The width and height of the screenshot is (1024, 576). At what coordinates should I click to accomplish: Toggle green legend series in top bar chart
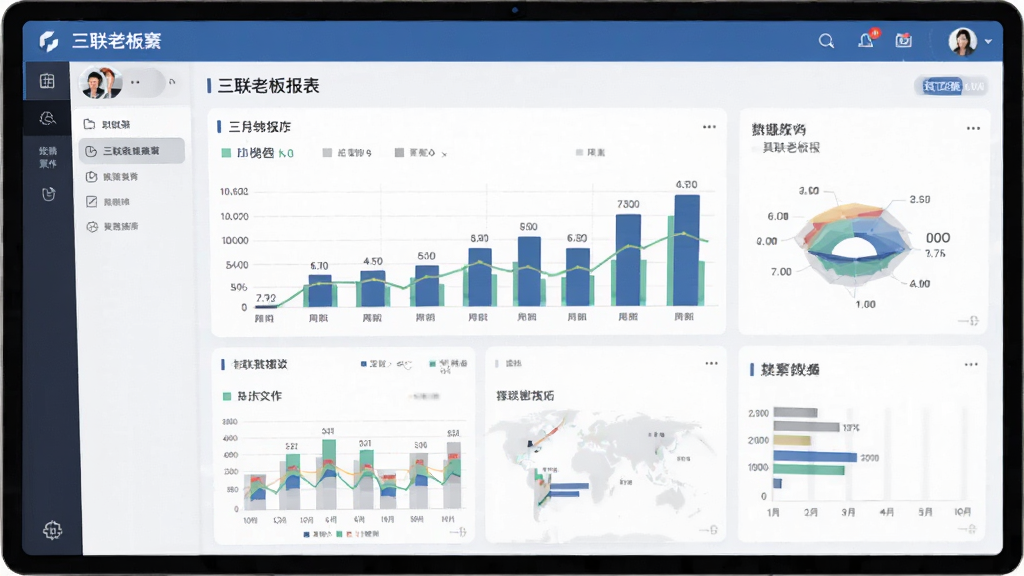[x=258, y=153]
